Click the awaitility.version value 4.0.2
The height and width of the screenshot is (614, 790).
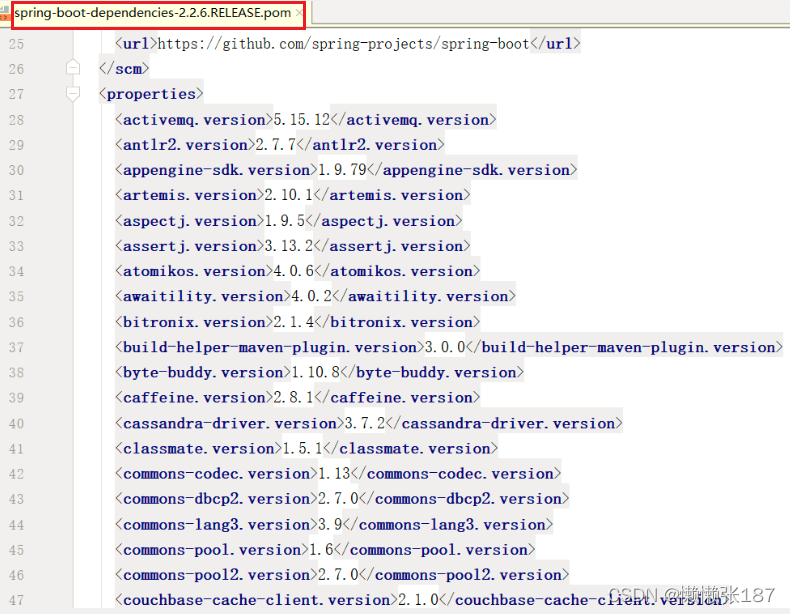coord(311,296)
